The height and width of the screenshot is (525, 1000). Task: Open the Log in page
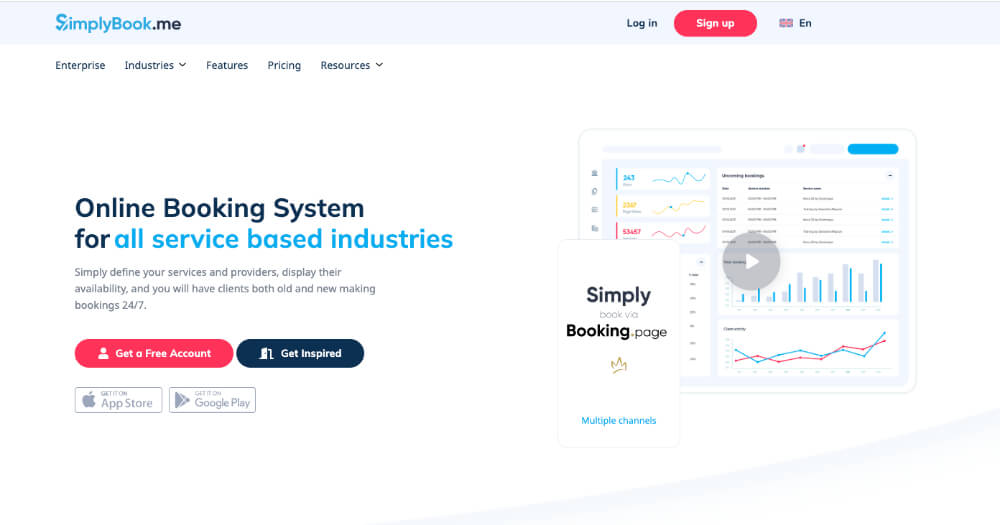pyautogui.click(x=642, y=23)
